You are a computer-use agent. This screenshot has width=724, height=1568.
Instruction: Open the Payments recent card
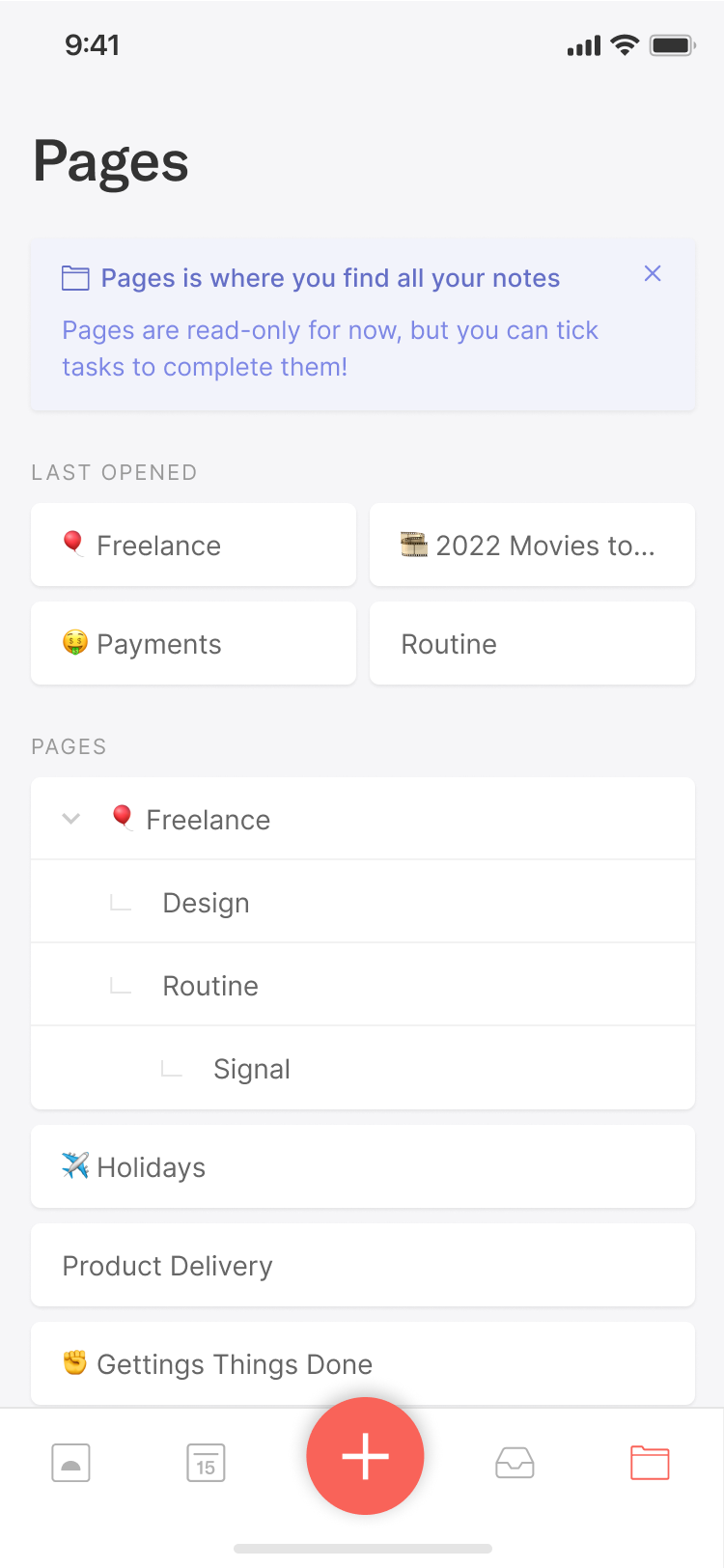[193, 644]
